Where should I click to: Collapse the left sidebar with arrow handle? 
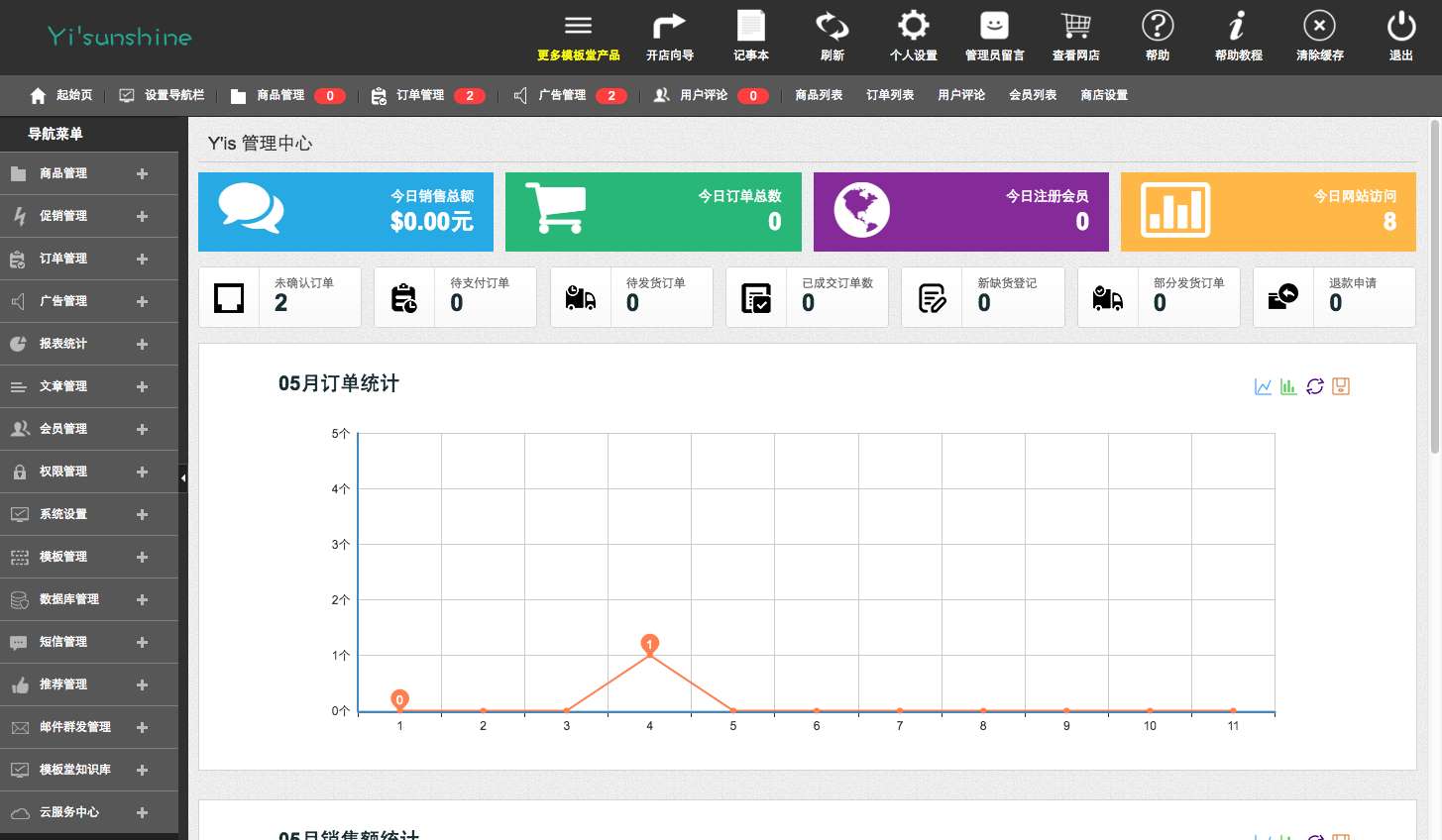(x=183, y=478)
